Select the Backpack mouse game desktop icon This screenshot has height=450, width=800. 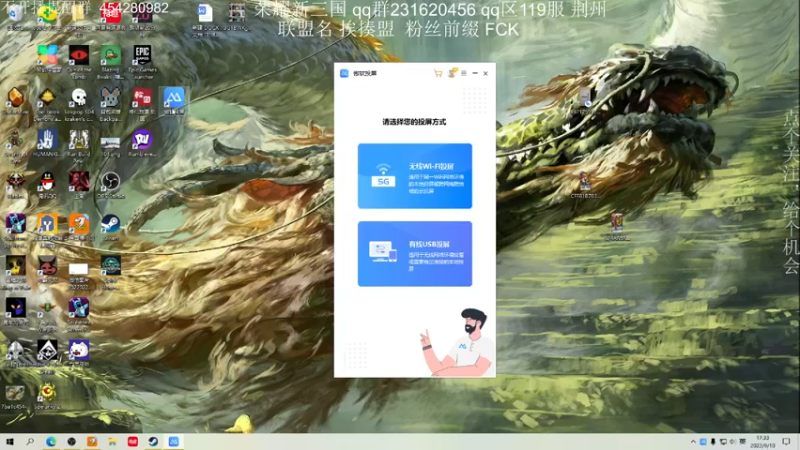pos(111,104)
